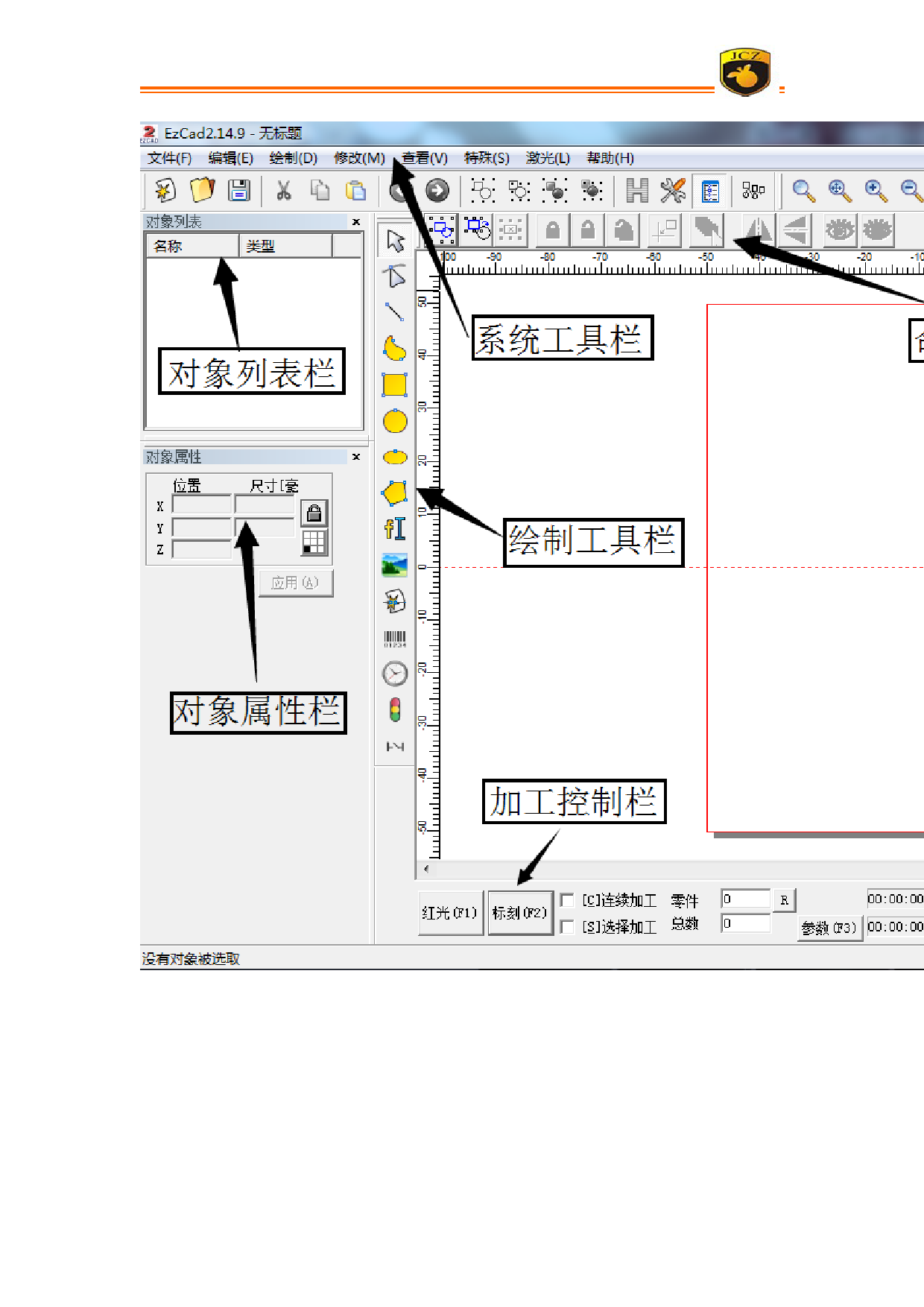Viewport: 924px width, 1307px height.
Task: Open the 文件(F) menu
Action: click(x=169, y=158)
